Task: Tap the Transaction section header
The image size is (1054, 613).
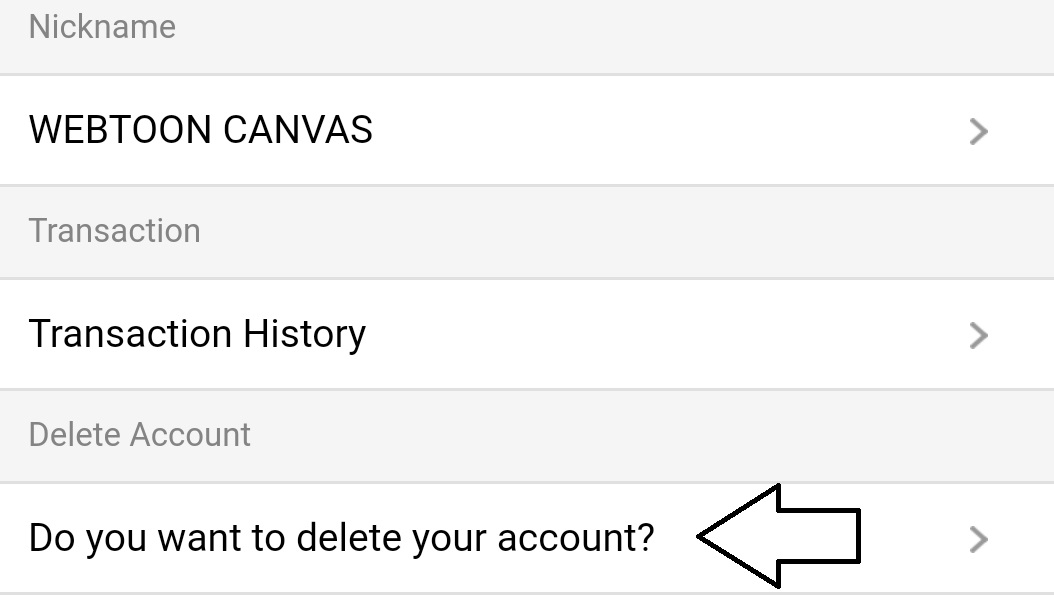Action: pyautogui.click(x=115, y=231)
